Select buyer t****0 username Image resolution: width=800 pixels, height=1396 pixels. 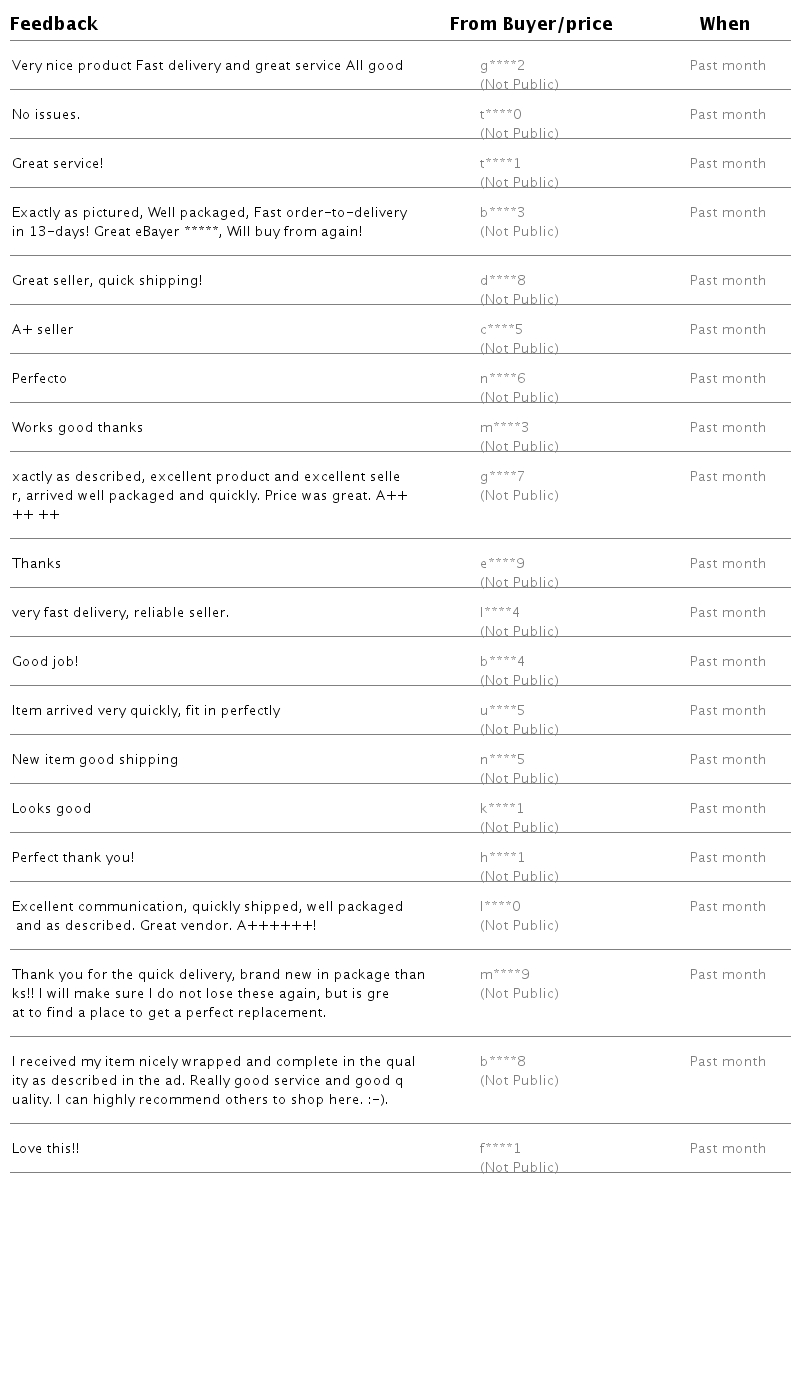pyautogui.click(x=501, y=115)
